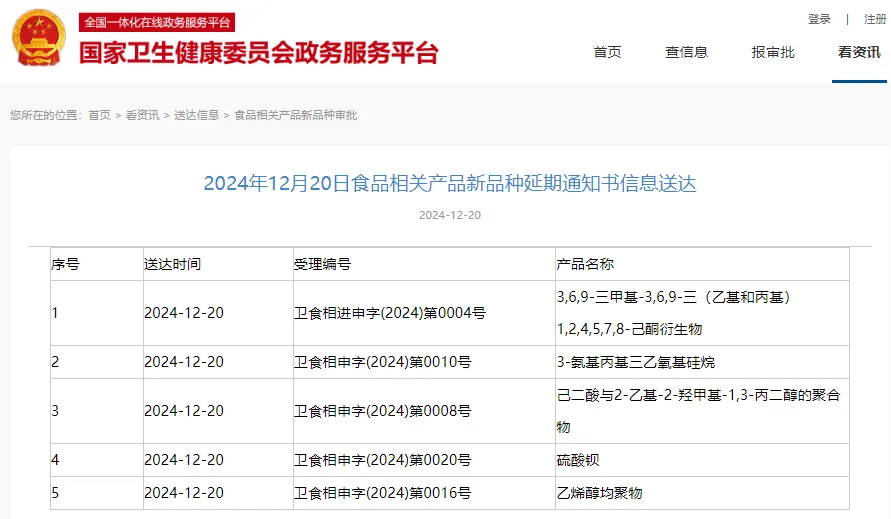This screenshot has height=519, width=891.
Task: Click the platform title 国家卫生健康委员会政务服务平台
Action: point(258,53)
